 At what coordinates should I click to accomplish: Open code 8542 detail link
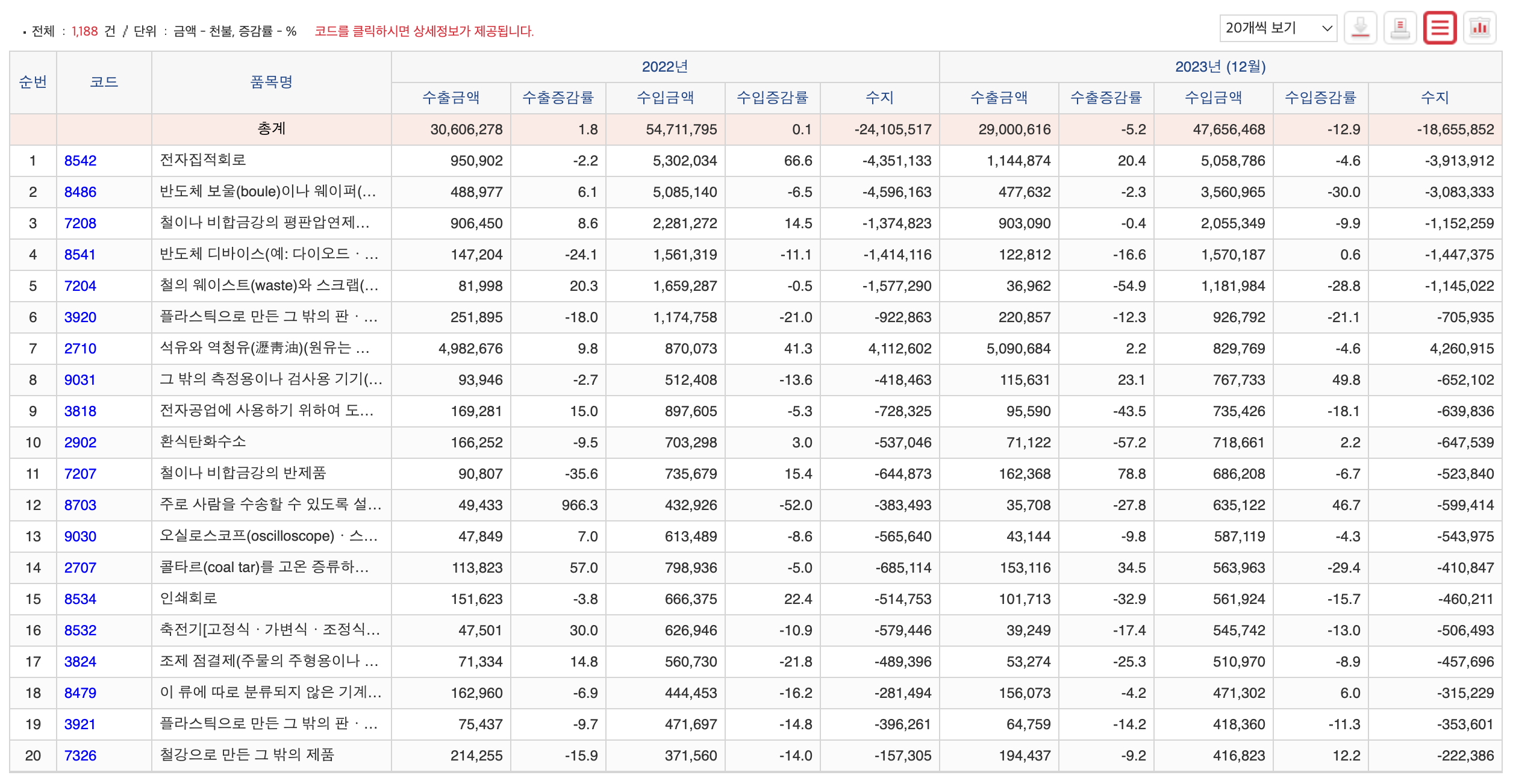pos(80,161)
